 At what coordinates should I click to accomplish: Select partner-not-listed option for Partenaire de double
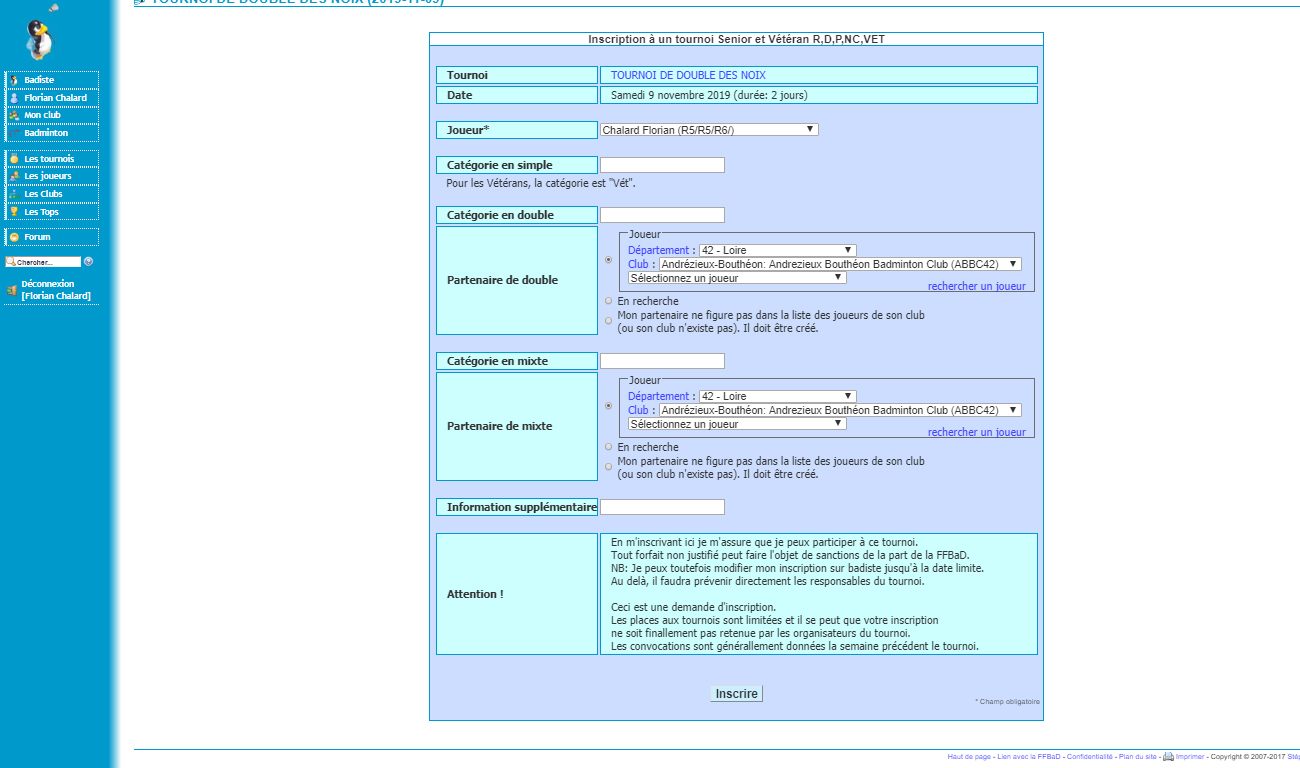click(609, 321)
